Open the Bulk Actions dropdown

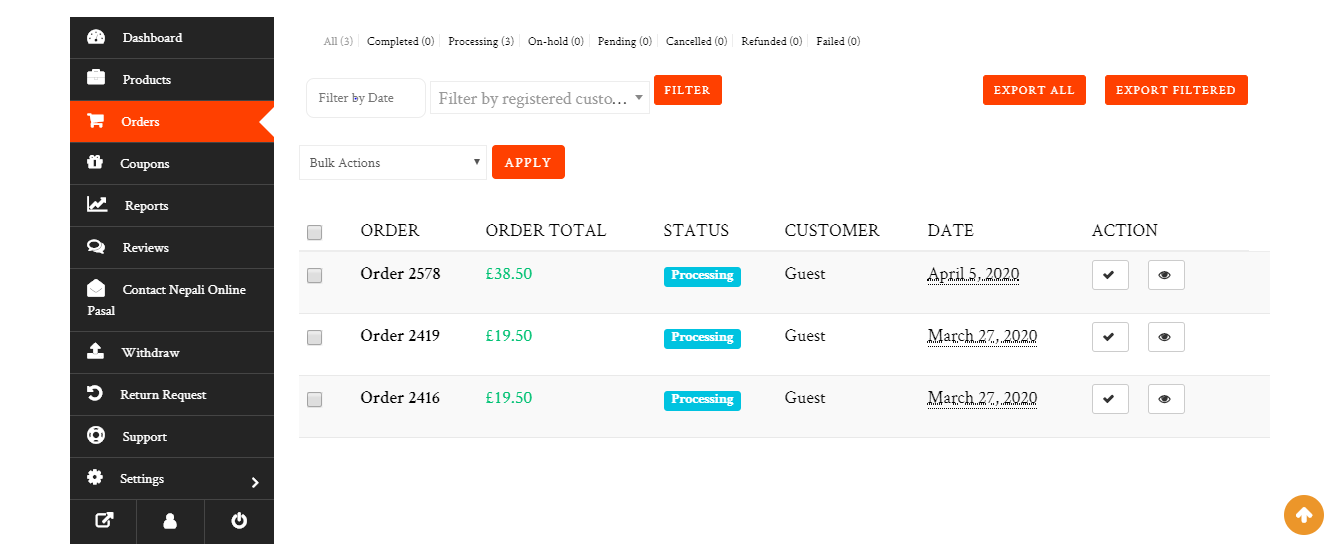392,163
